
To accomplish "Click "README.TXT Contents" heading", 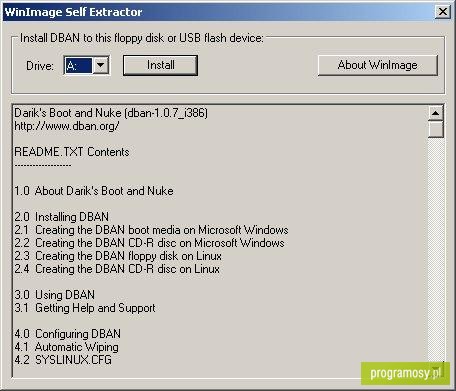I will [72, 152].
